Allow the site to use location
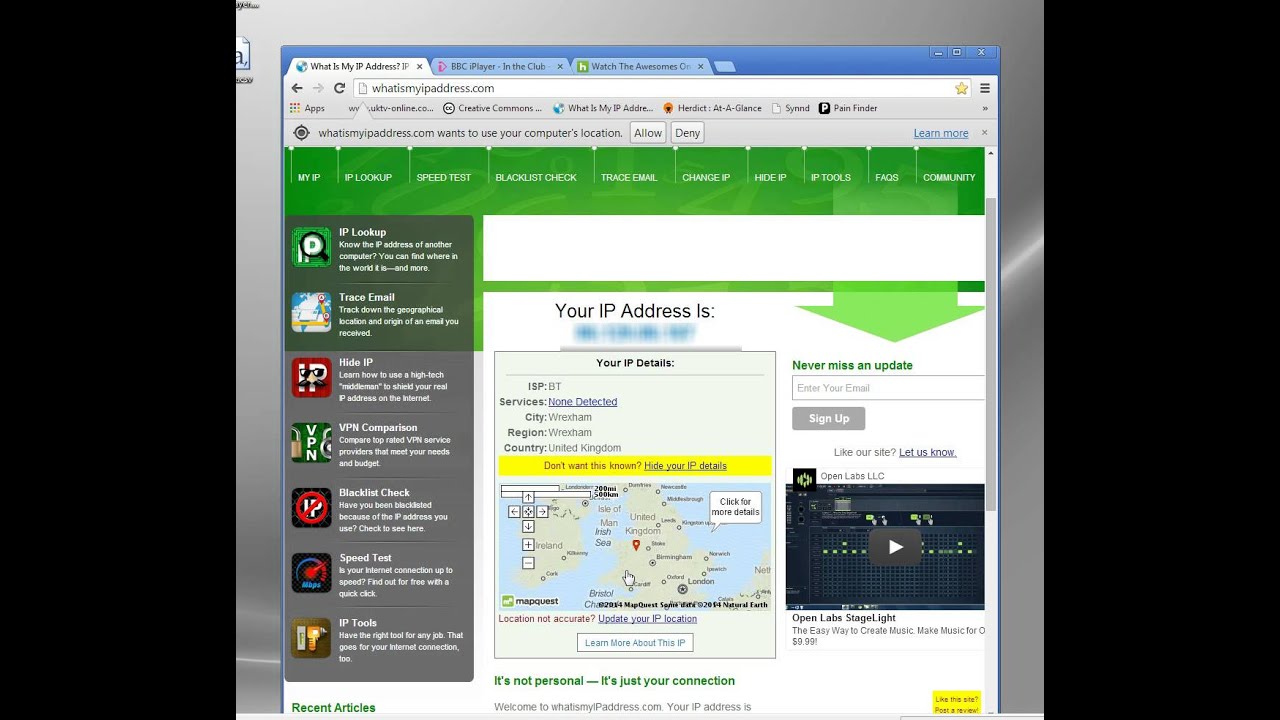 [648, 133]
